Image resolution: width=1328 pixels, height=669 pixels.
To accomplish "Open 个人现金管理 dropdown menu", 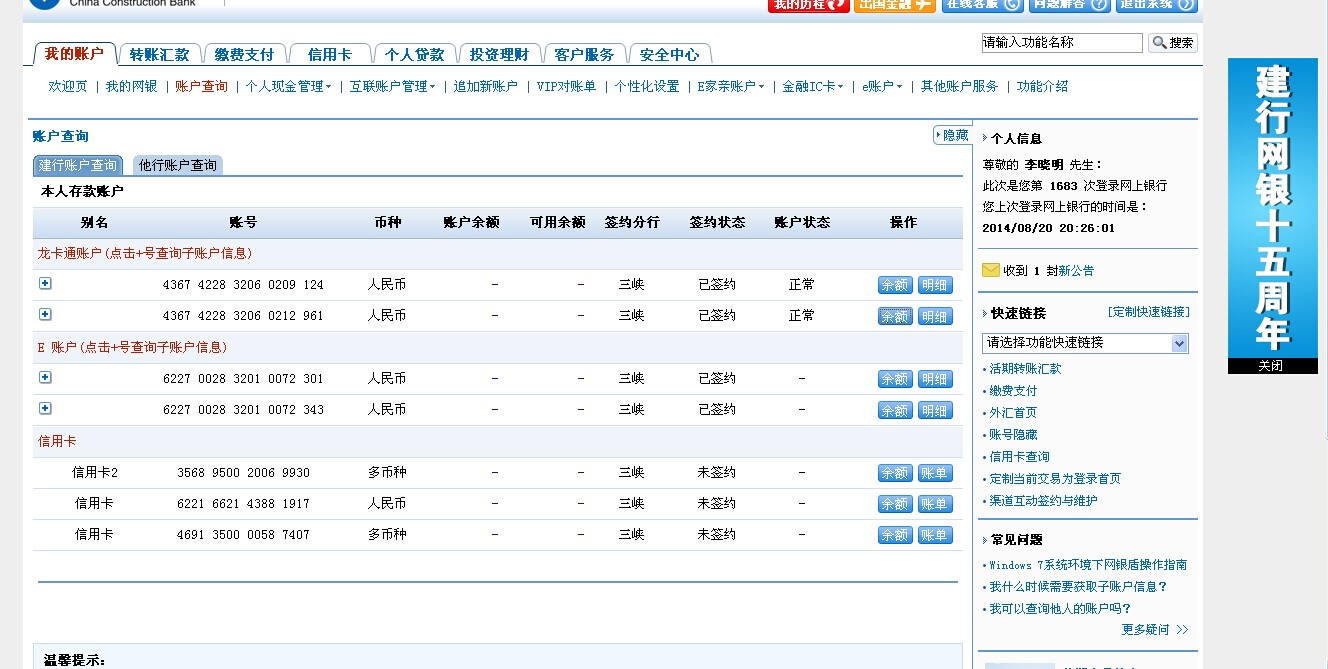I will pyautogui.click(x=288, y=87).
